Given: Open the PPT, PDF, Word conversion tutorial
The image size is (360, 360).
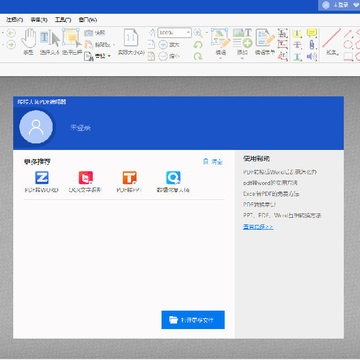Looking at the screenshot, I should 282,216.
